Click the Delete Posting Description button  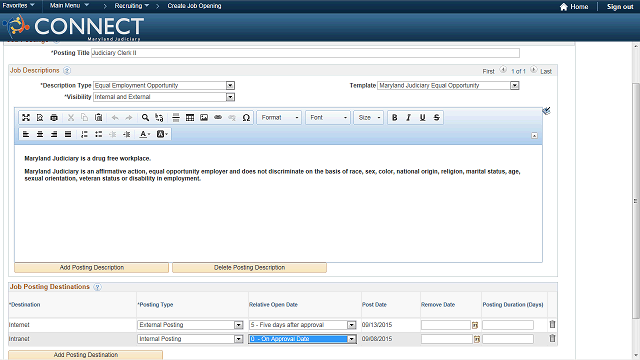coord(249,267)
